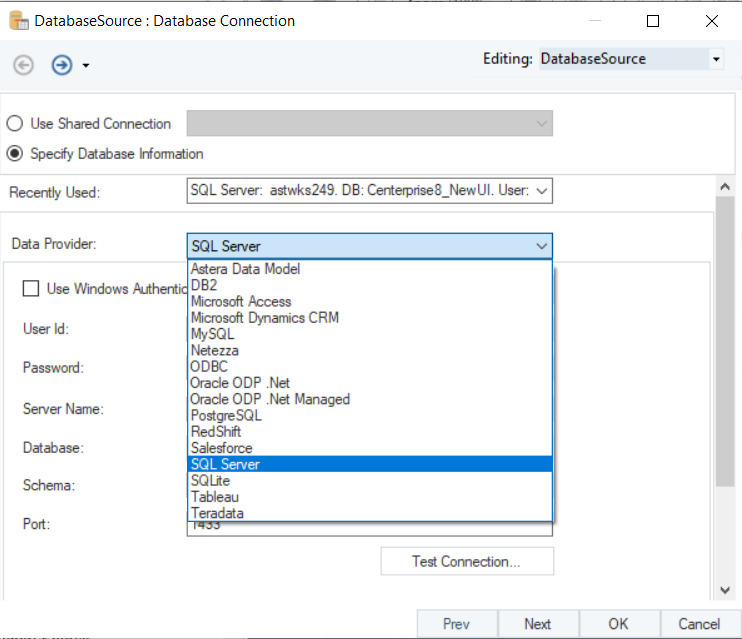Enable Use Windows Authentication checkbox
Viewport: 742px width, 639px height.
pyautogui.click(x=31, y=289)
